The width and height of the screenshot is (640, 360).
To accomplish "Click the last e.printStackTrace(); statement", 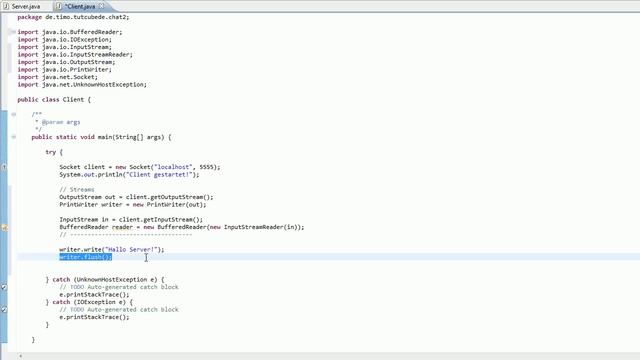I will tap(94, 317).
